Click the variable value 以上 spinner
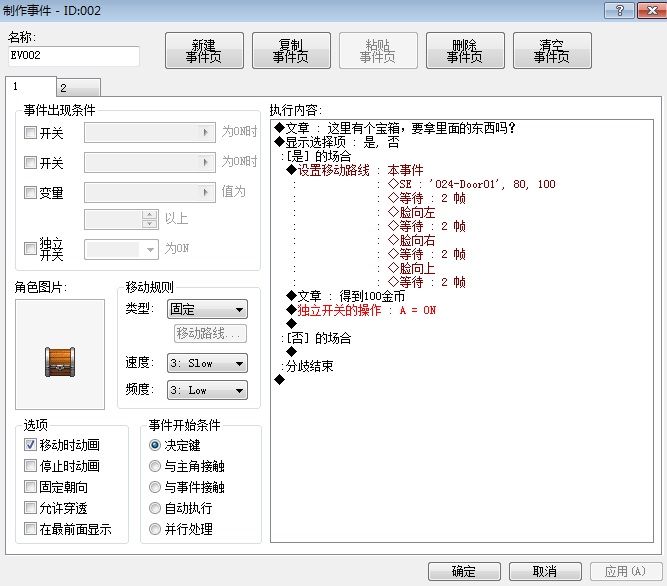667x586 pixels. tap(121, 219)
